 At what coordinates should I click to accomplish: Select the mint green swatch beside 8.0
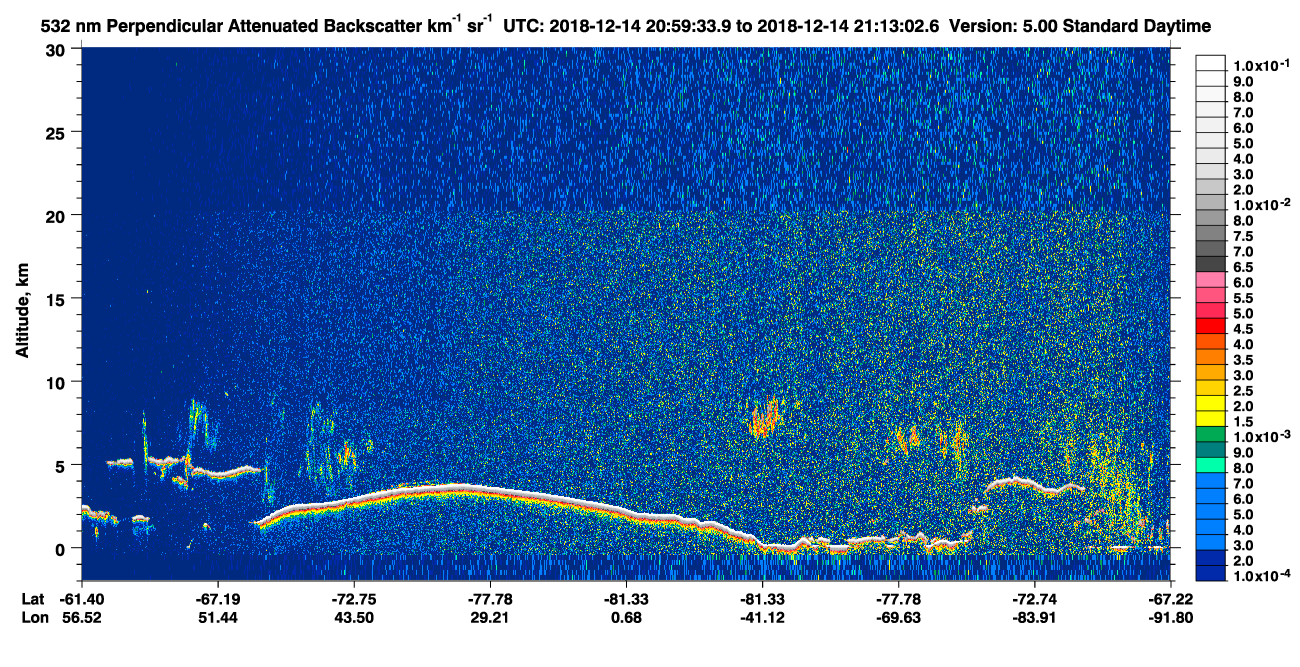click(1210, 466)
